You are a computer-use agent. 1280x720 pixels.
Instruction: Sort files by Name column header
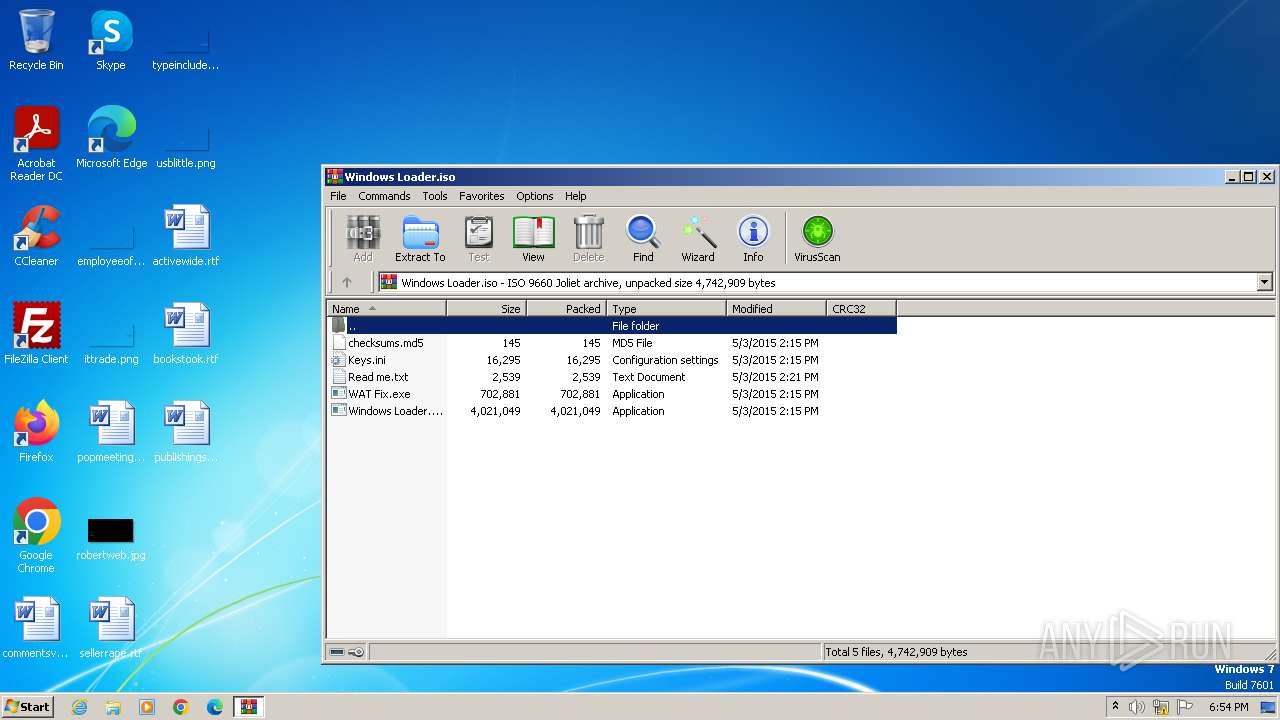(386, 309)
